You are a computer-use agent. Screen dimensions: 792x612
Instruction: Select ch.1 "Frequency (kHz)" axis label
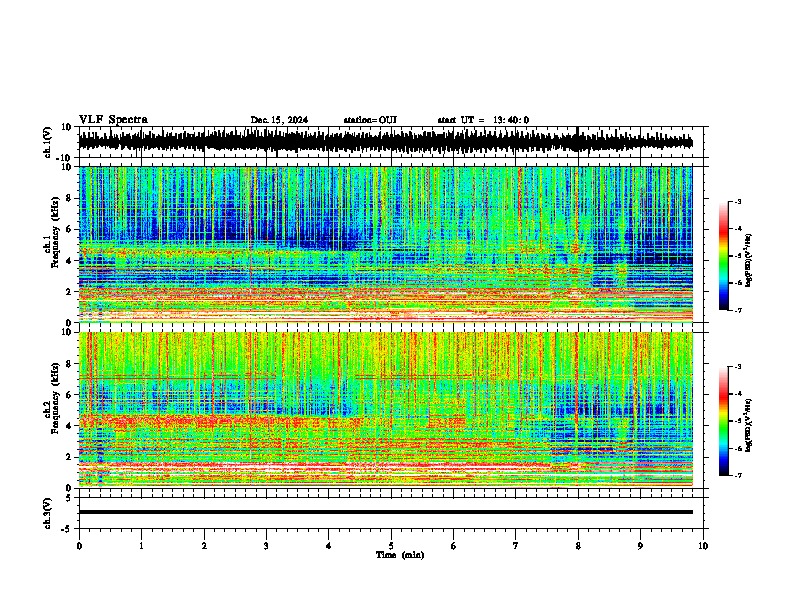(56, 233)
